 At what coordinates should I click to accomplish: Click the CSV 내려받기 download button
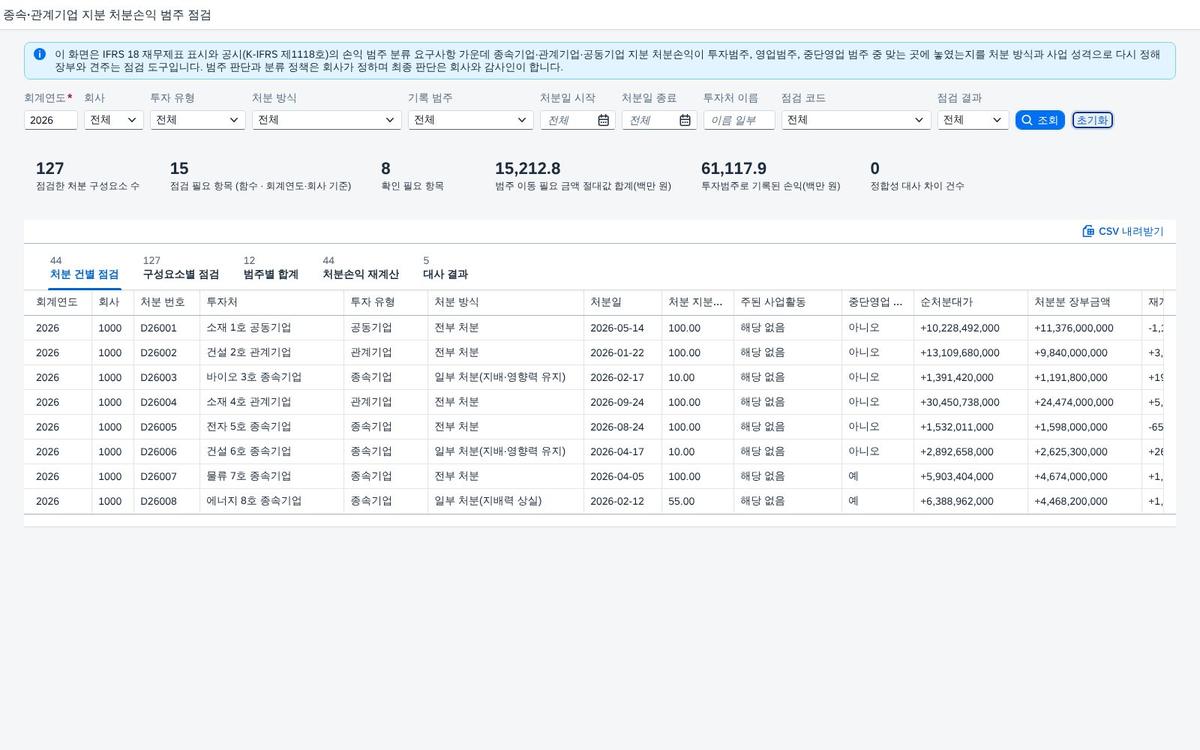(1123, 231)
